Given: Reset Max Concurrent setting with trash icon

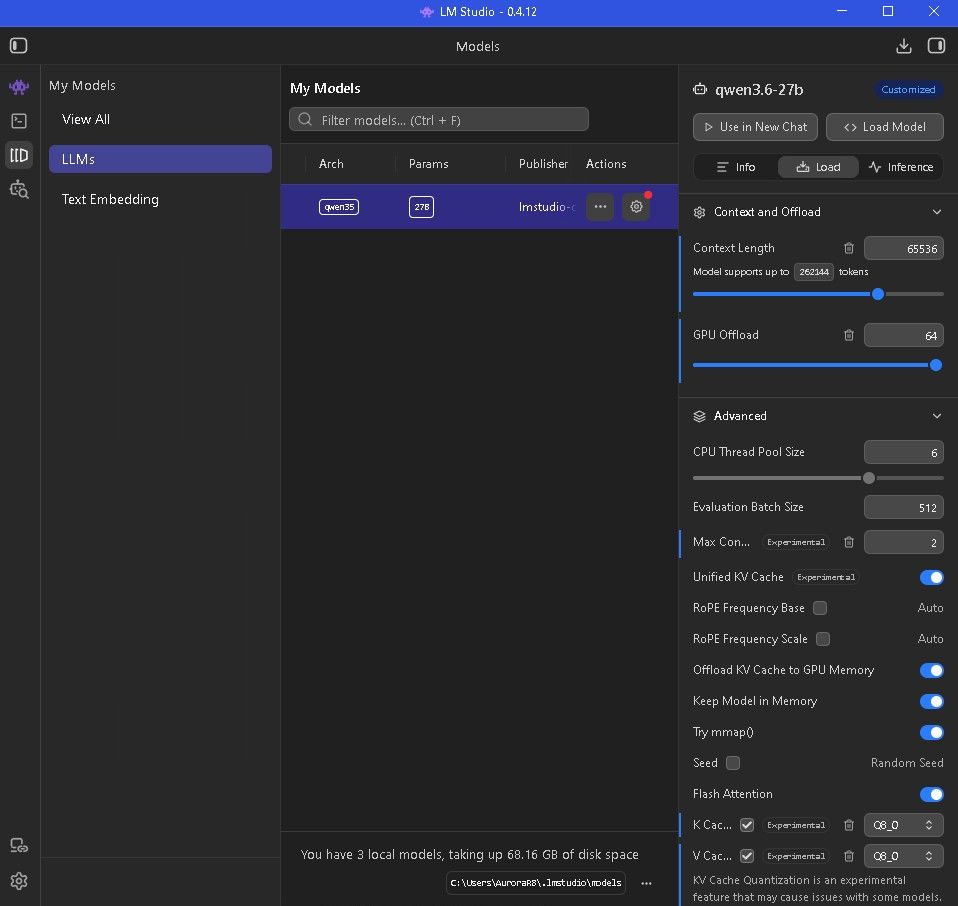Looking at the screenshot, I should [849, 542].
